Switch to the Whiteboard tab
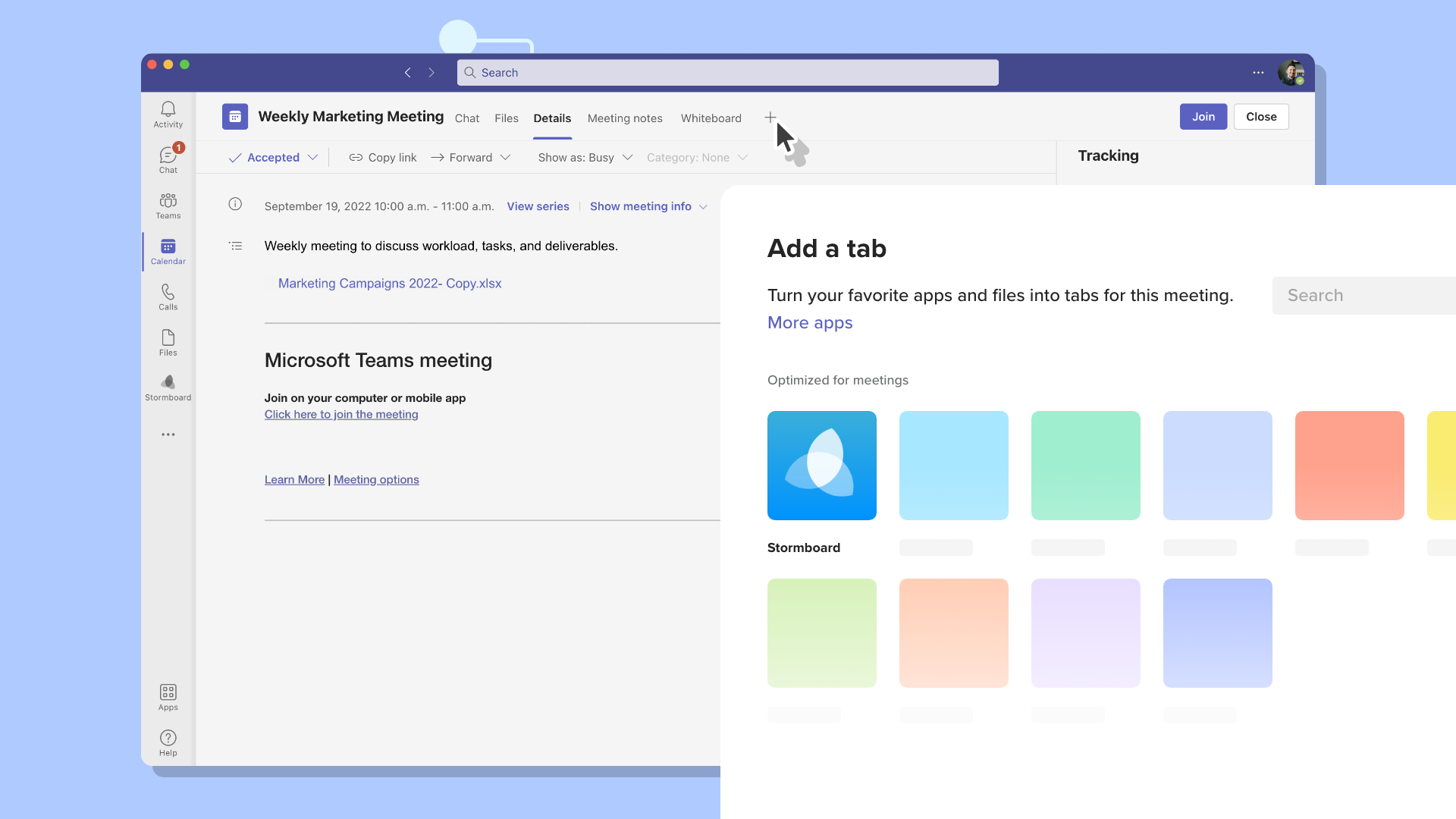 (711, 118)
